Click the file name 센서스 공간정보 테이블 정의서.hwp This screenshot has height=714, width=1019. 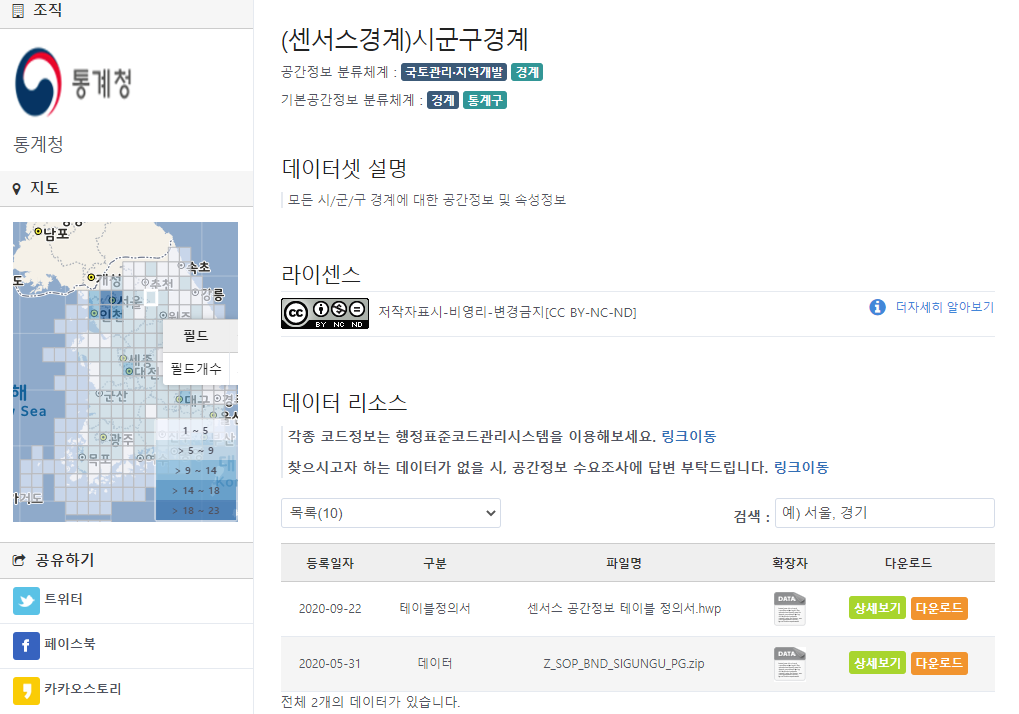(x=624, y=609)
